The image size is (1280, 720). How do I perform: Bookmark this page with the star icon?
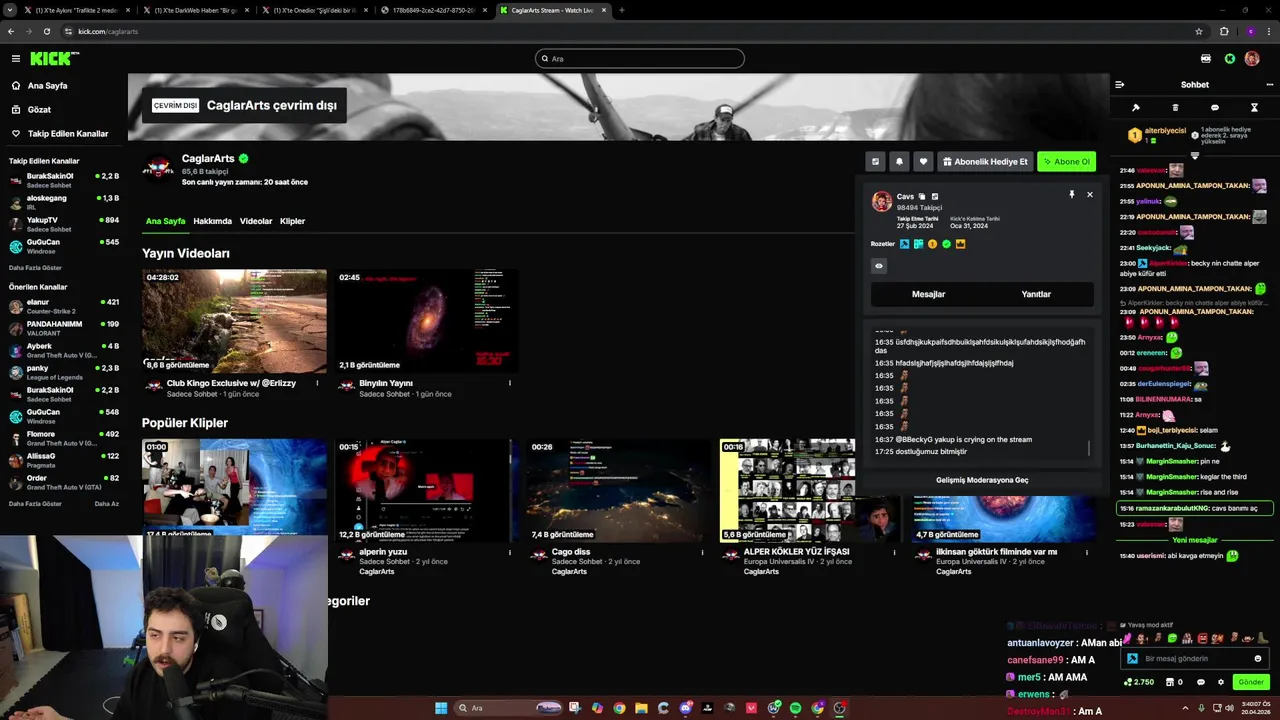pyautogui.click(x=1199, y=31)
